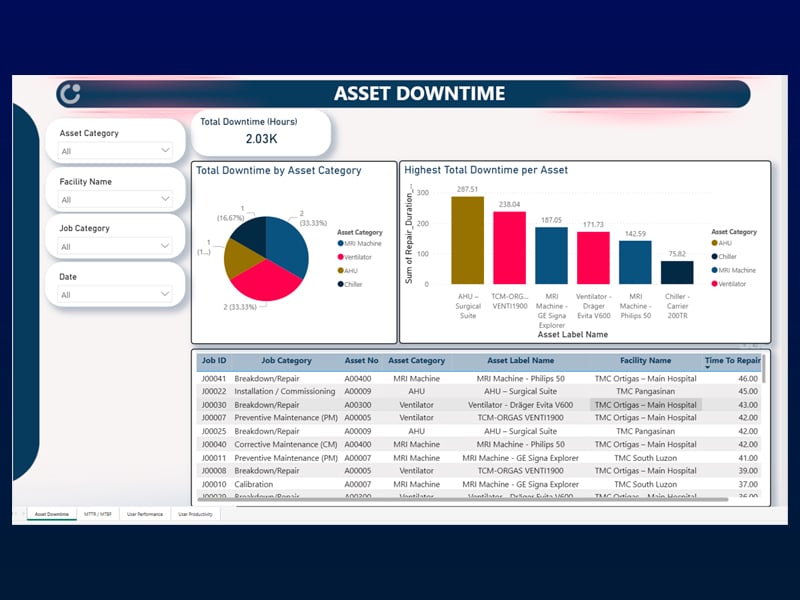
Task: Switch to the MTTR / MTBF tab
Action: 97,514
